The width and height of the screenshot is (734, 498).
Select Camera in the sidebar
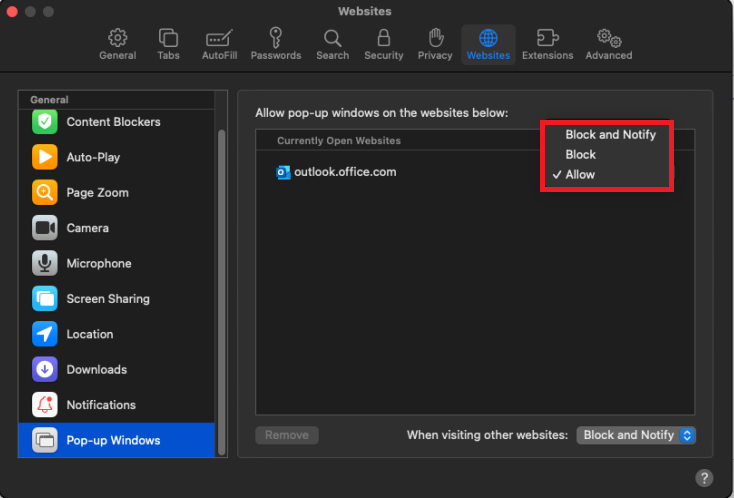point(87,228)
